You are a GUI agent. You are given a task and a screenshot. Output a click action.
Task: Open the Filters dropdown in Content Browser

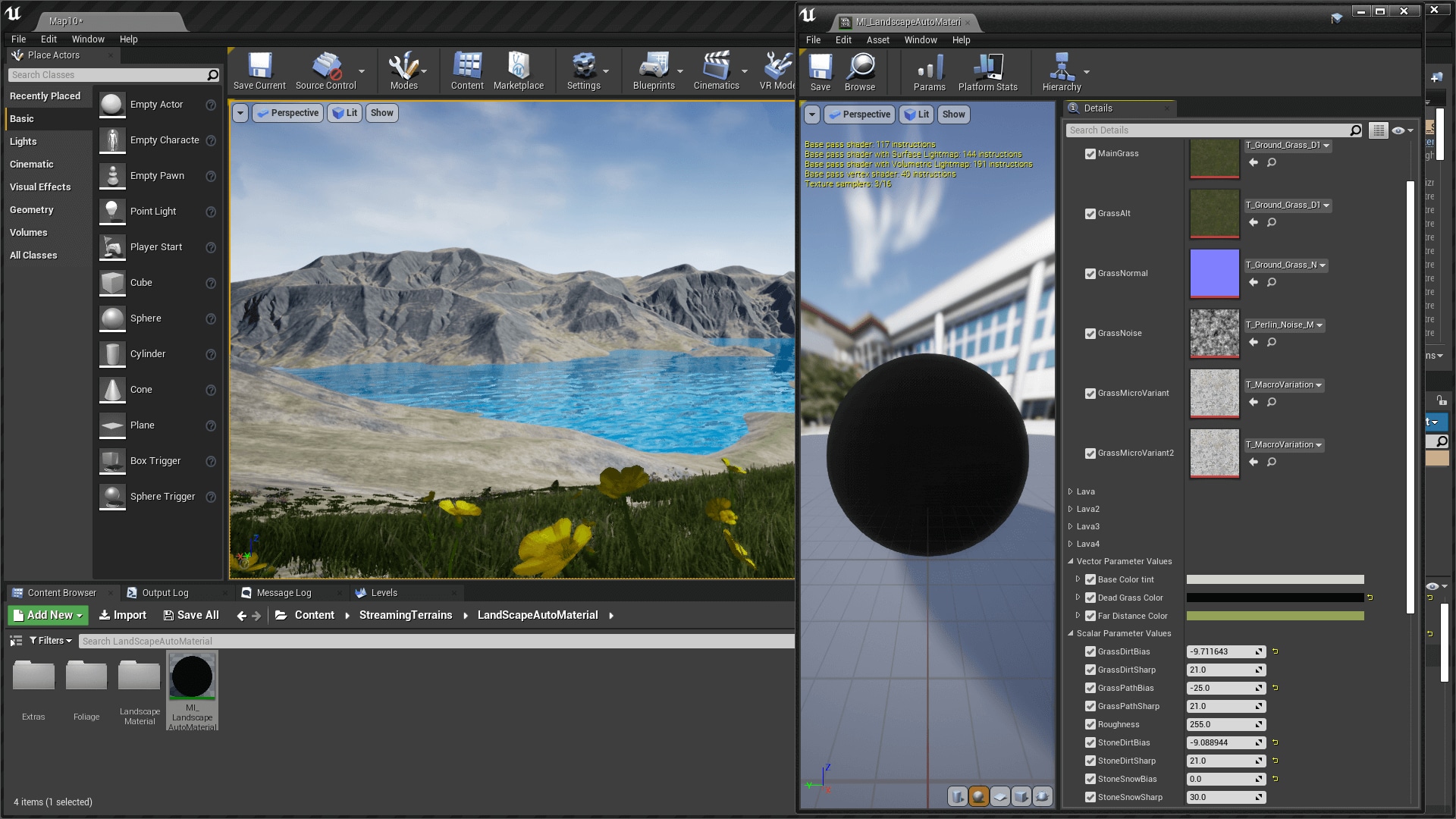[51, 641]
